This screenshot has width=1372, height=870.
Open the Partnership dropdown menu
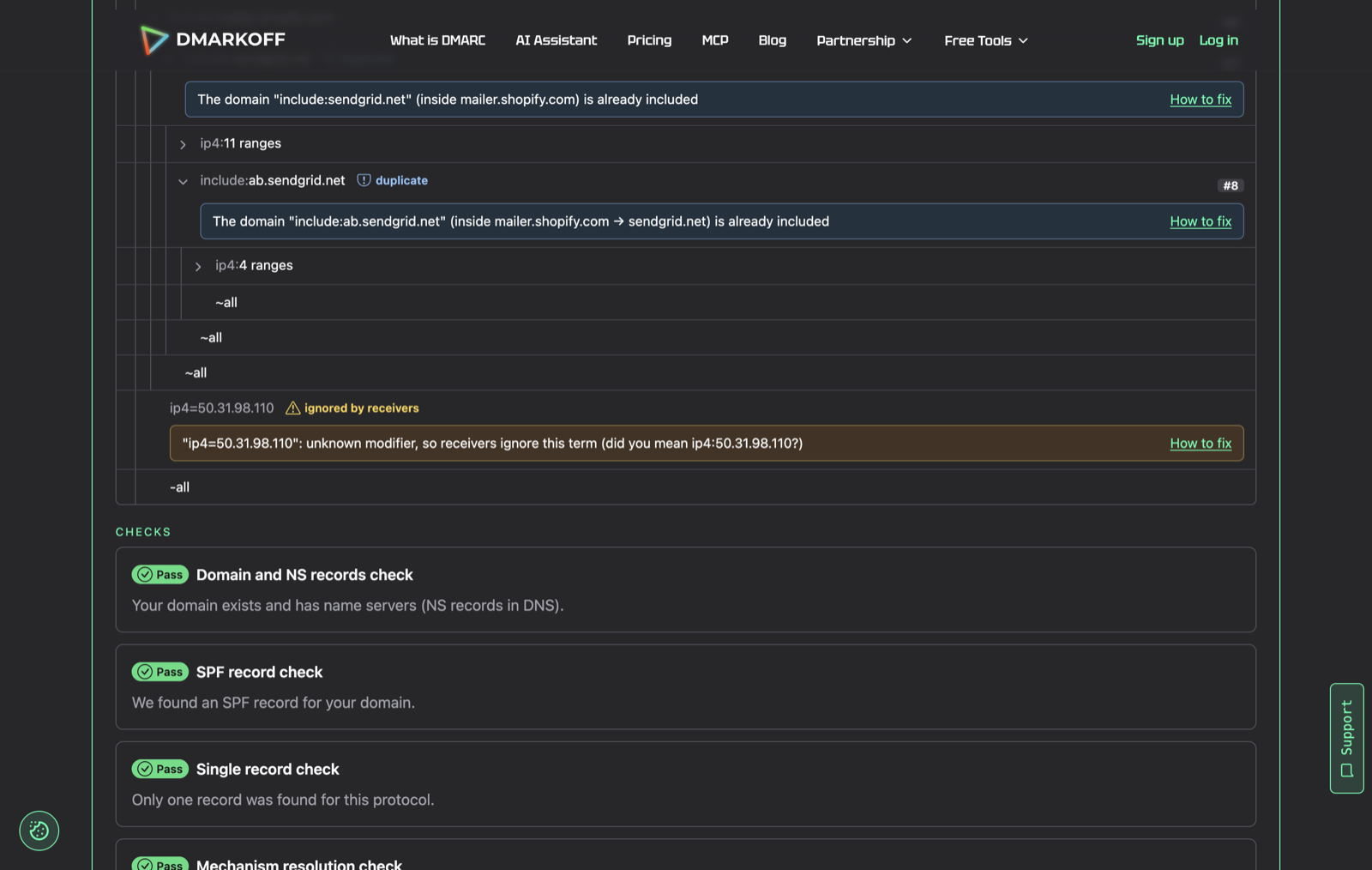(x=864, y=40)
